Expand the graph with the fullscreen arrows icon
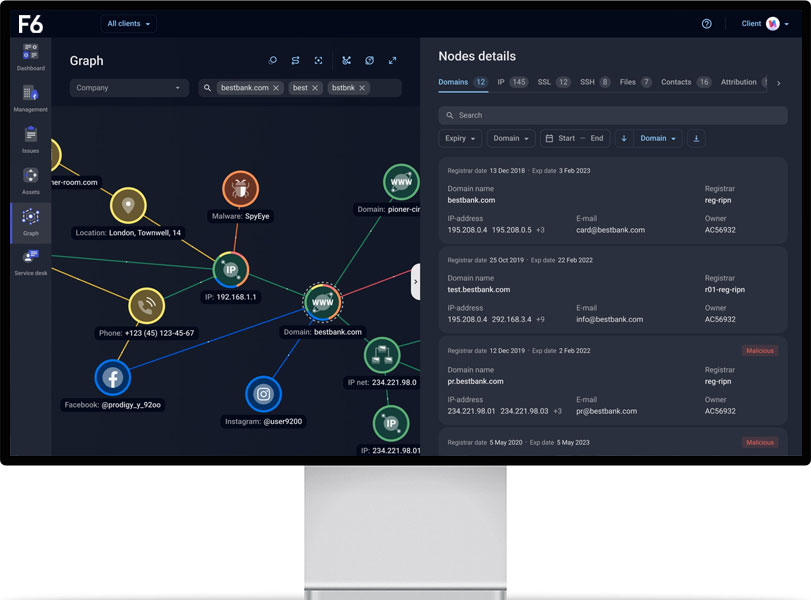This screenshot has height=600, width=811. tap(393, 61)
